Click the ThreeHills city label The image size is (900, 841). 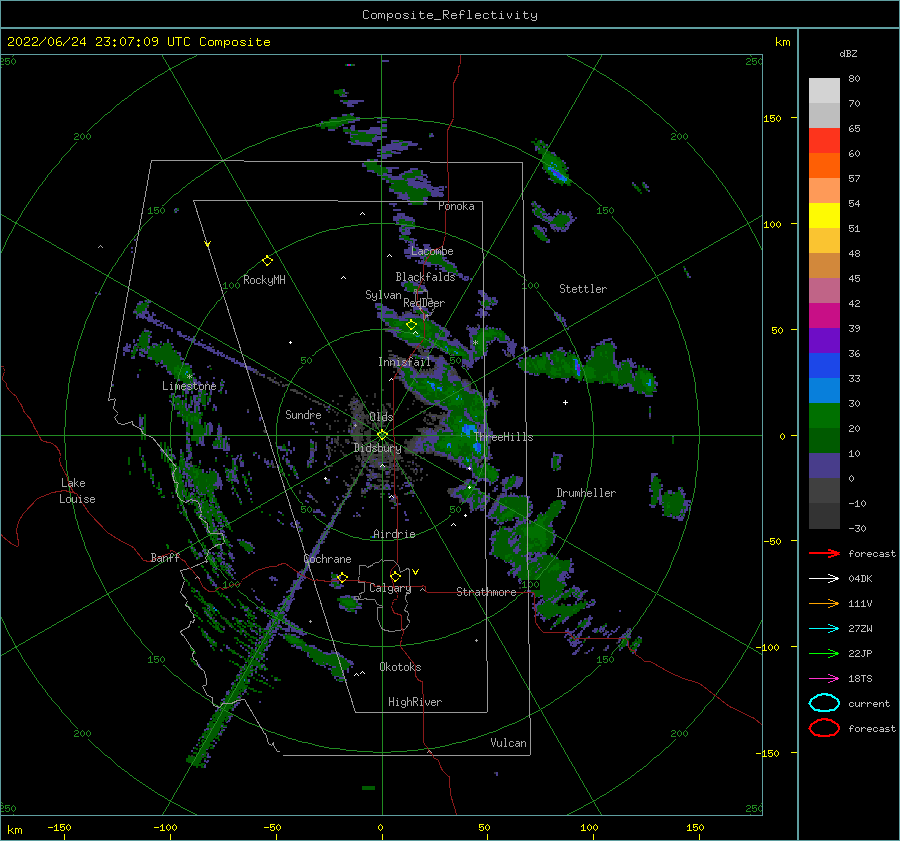point(503,437)
